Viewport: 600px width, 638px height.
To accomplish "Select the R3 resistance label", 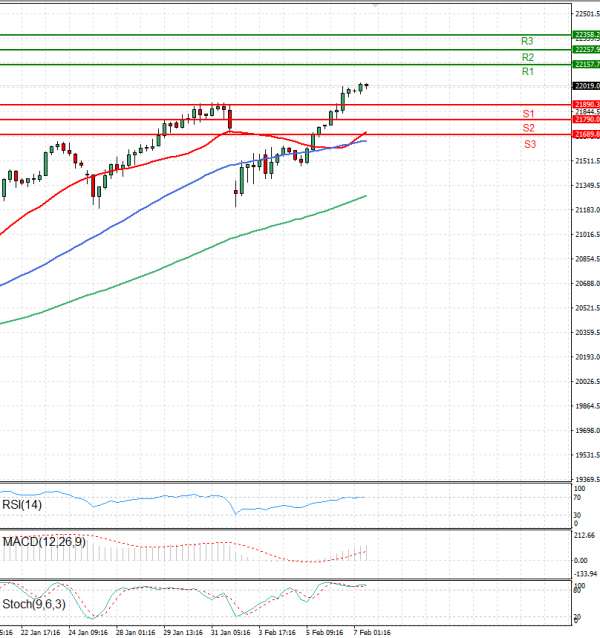I will click(527, 42).
